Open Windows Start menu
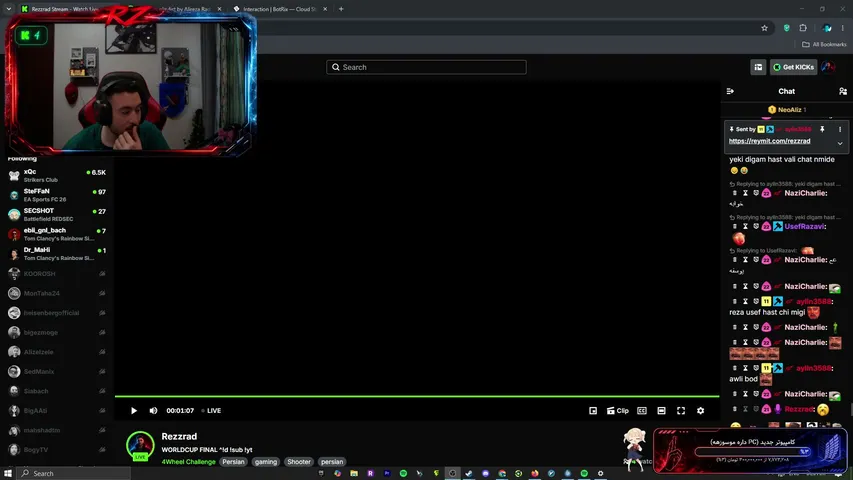Image resolution: width=853 pixels, height=480 pixels. tap(8, 473)
